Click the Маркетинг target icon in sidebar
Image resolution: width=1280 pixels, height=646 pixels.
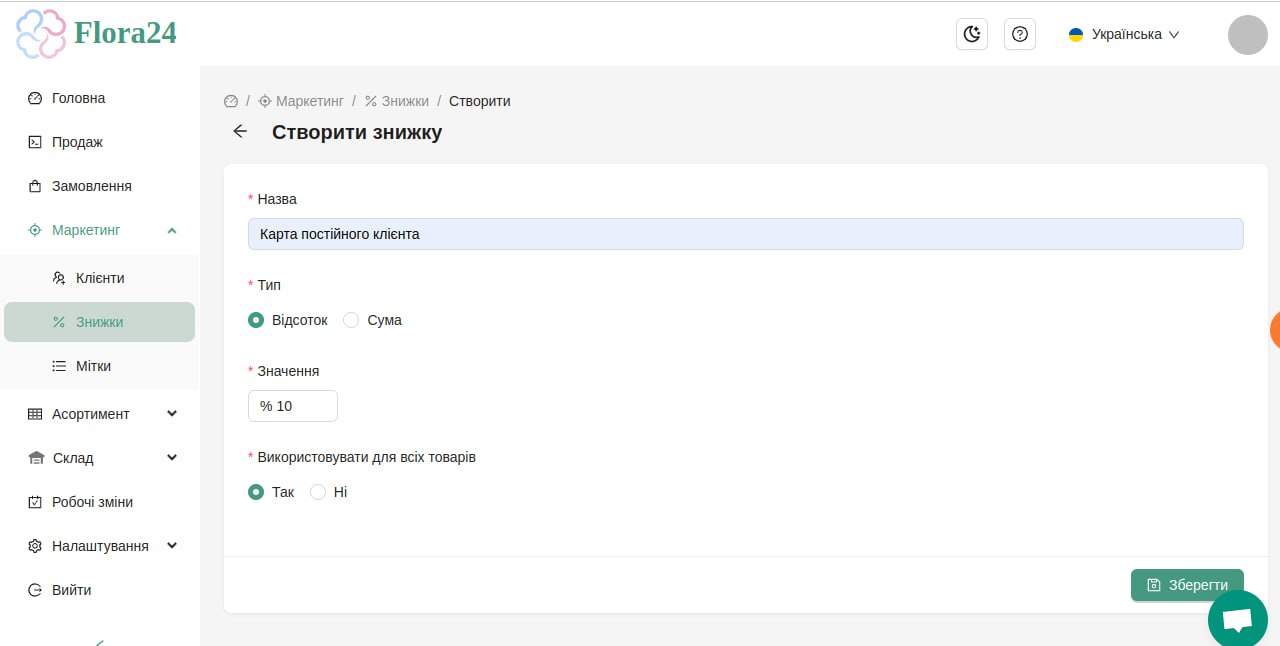[35, 230]
